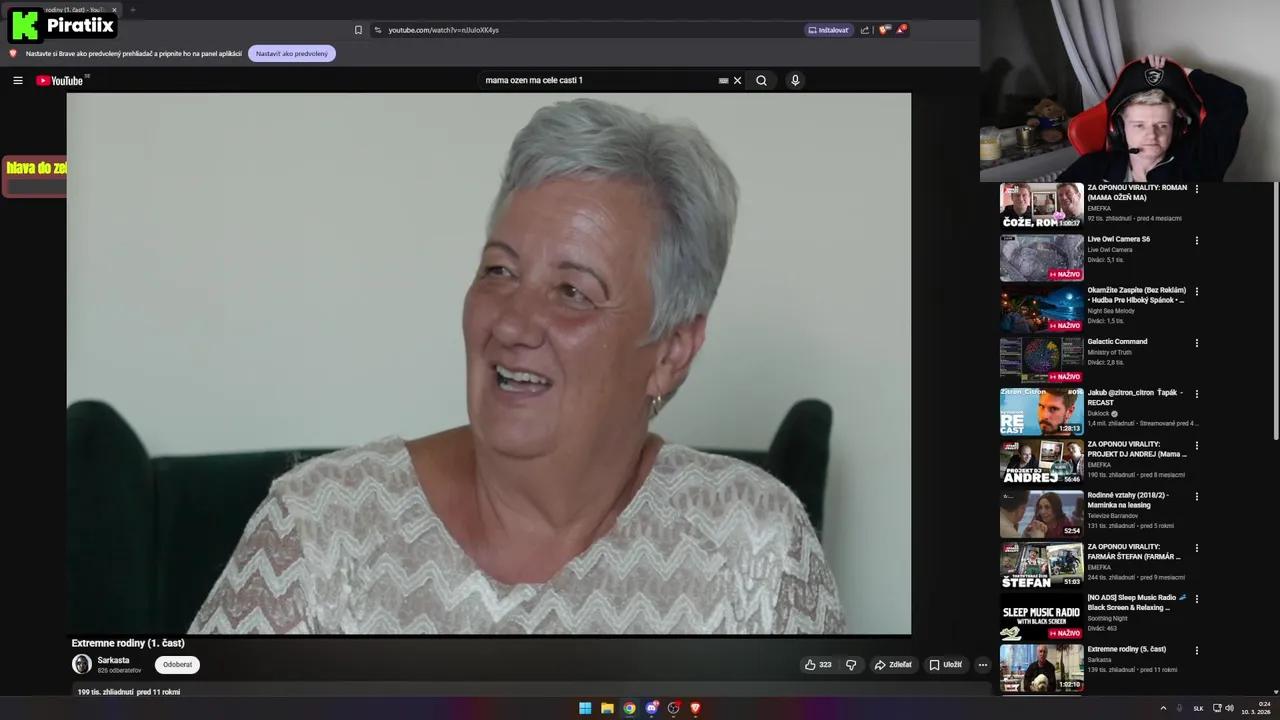The width and height of the screenshot is (1280, 720).
Task: Bookmark this page in the address bar
Action: pyautogui.click(x=358, y=30)
